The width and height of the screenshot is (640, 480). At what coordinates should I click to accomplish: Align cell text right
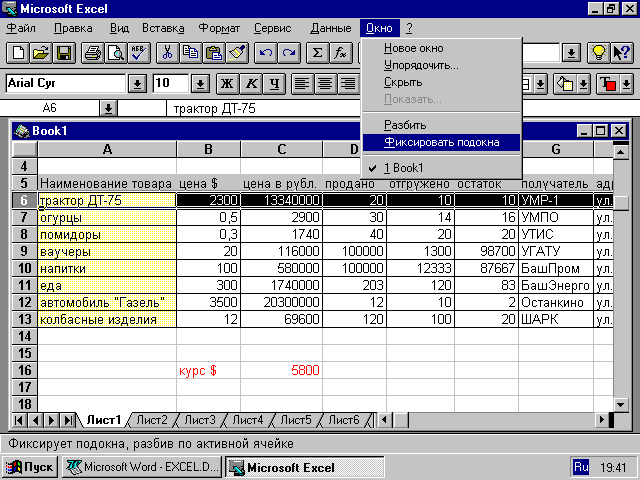click(x=348, y=84)
